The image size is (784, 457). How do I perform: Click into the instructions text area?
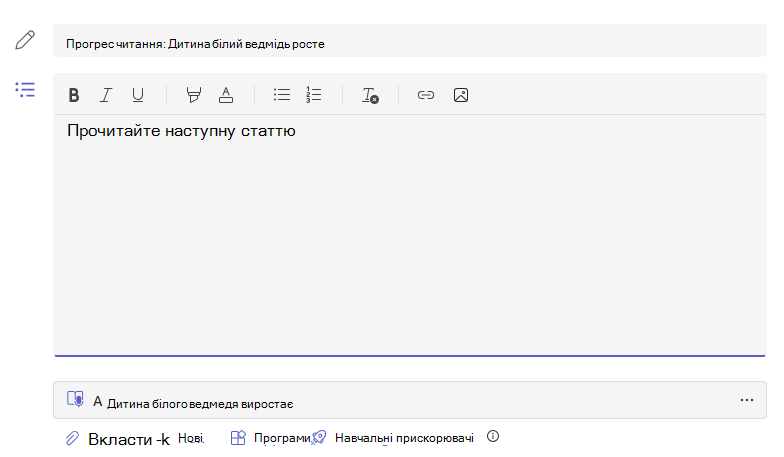pyautogui.click(x=410, y=235)
